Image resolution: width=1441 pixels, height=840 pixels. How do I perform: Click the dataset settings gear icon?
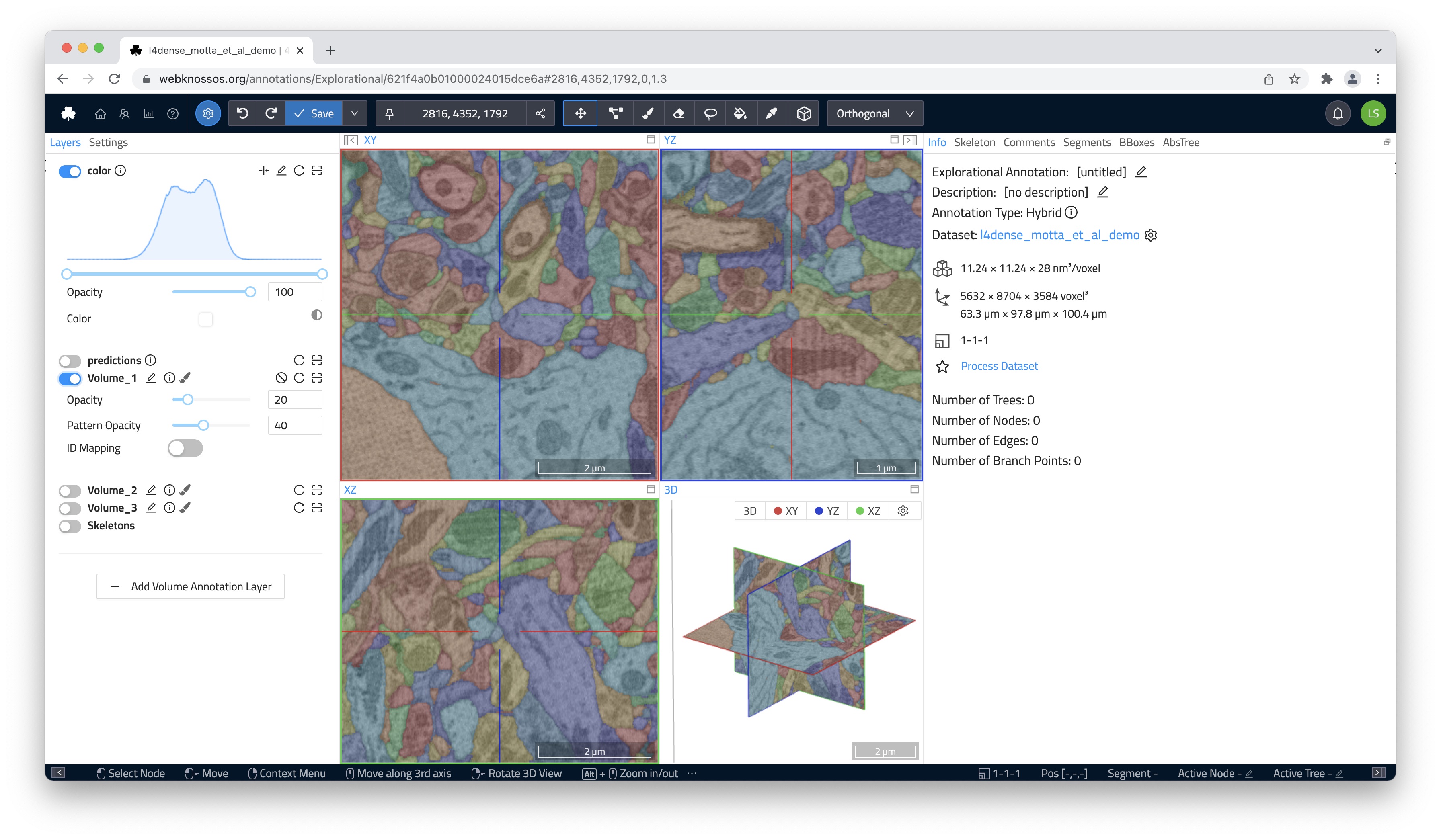tap(1151, 235)
